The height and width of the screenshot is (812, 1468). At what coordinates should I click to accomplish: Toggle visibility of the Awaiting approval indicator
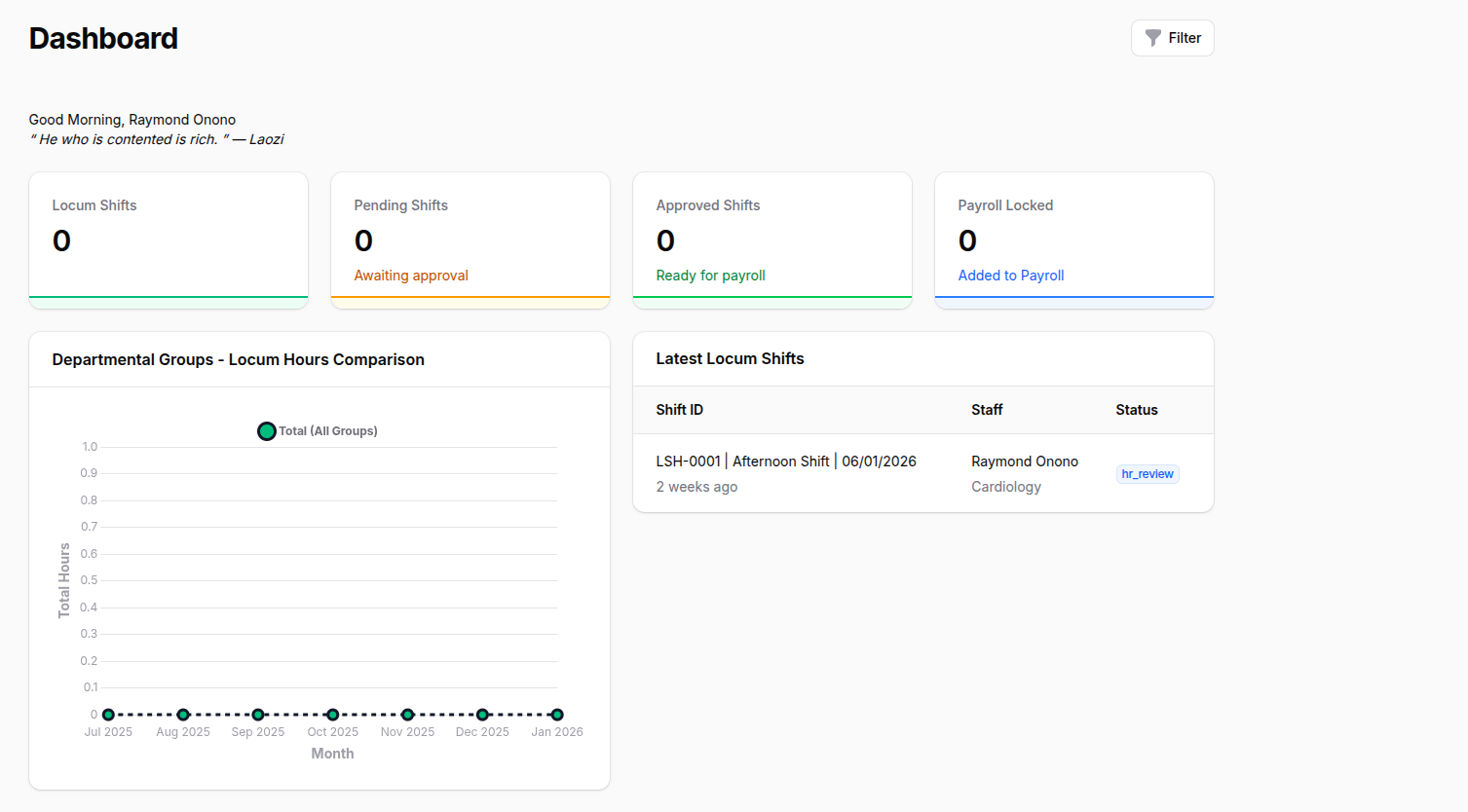[411, 275]
